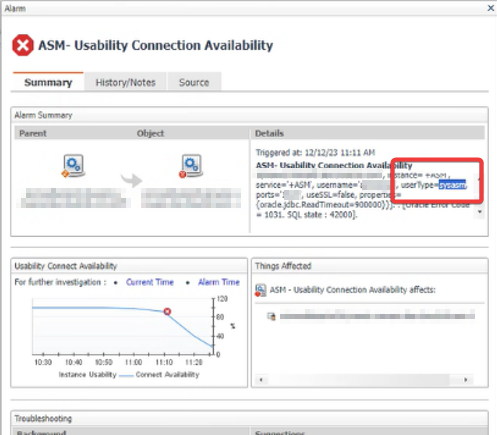The height and width of the screenshot is (435, 497).
Task: Click the Things Affected horizontal scrollbar track
Action: pos(363,379)
